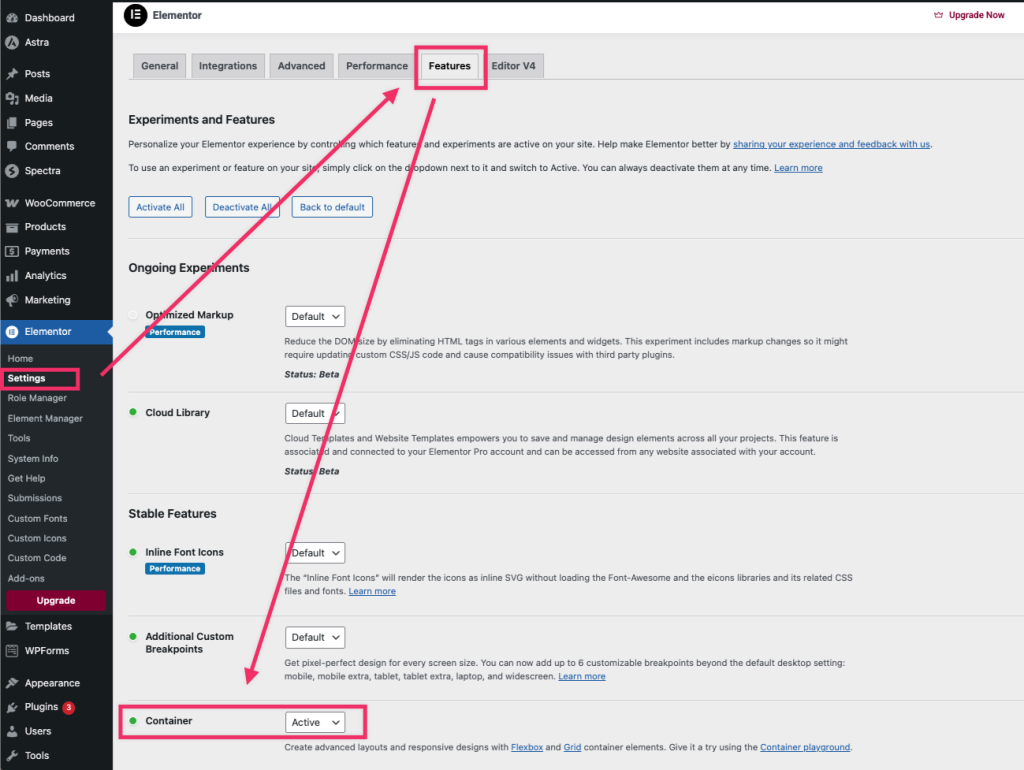Viewport: 1024px width, 770px height.
Task: Open the Container Active dropdown
Action: [x=315, y=722]
